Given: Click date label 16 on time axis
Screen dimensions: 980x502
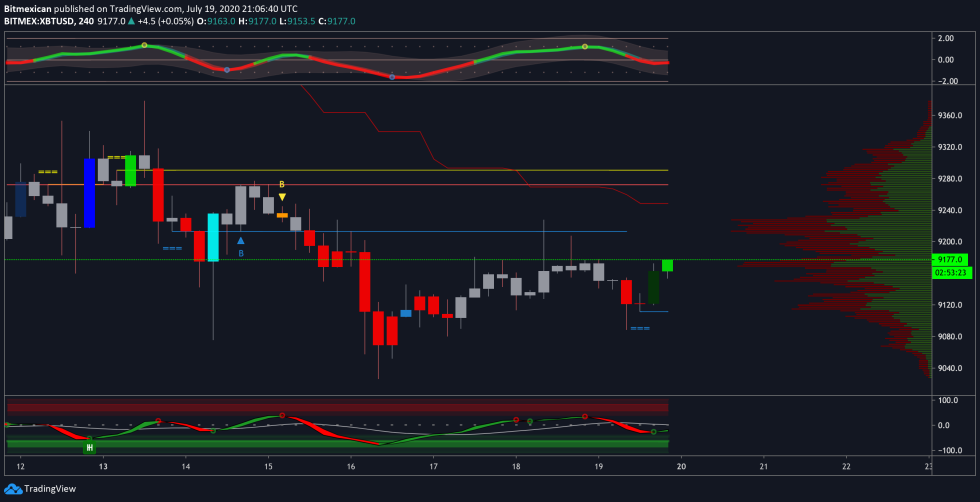Looking at the screenshot, I should 351,467.
